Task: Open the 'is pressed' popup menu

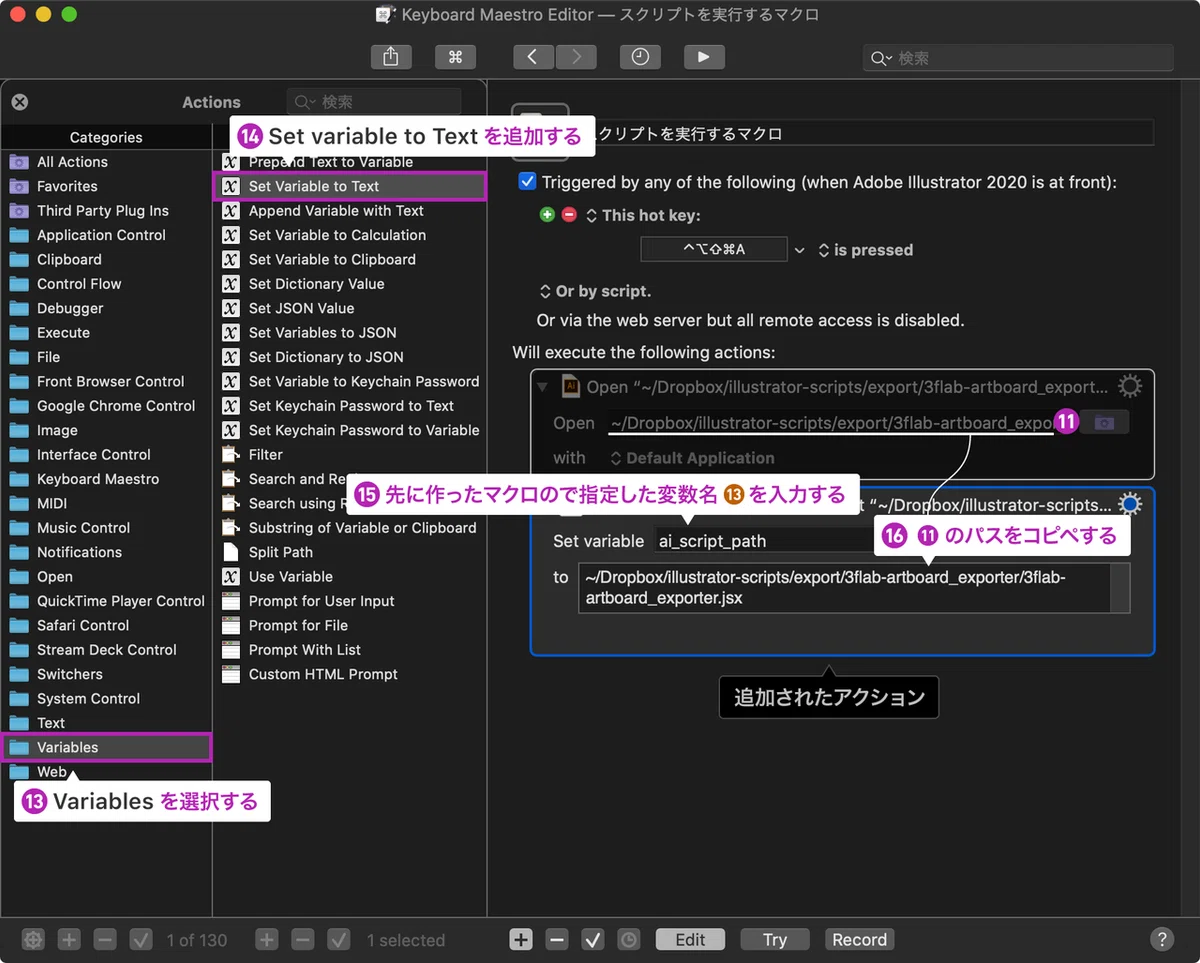Action: click(x=865, y=250)
